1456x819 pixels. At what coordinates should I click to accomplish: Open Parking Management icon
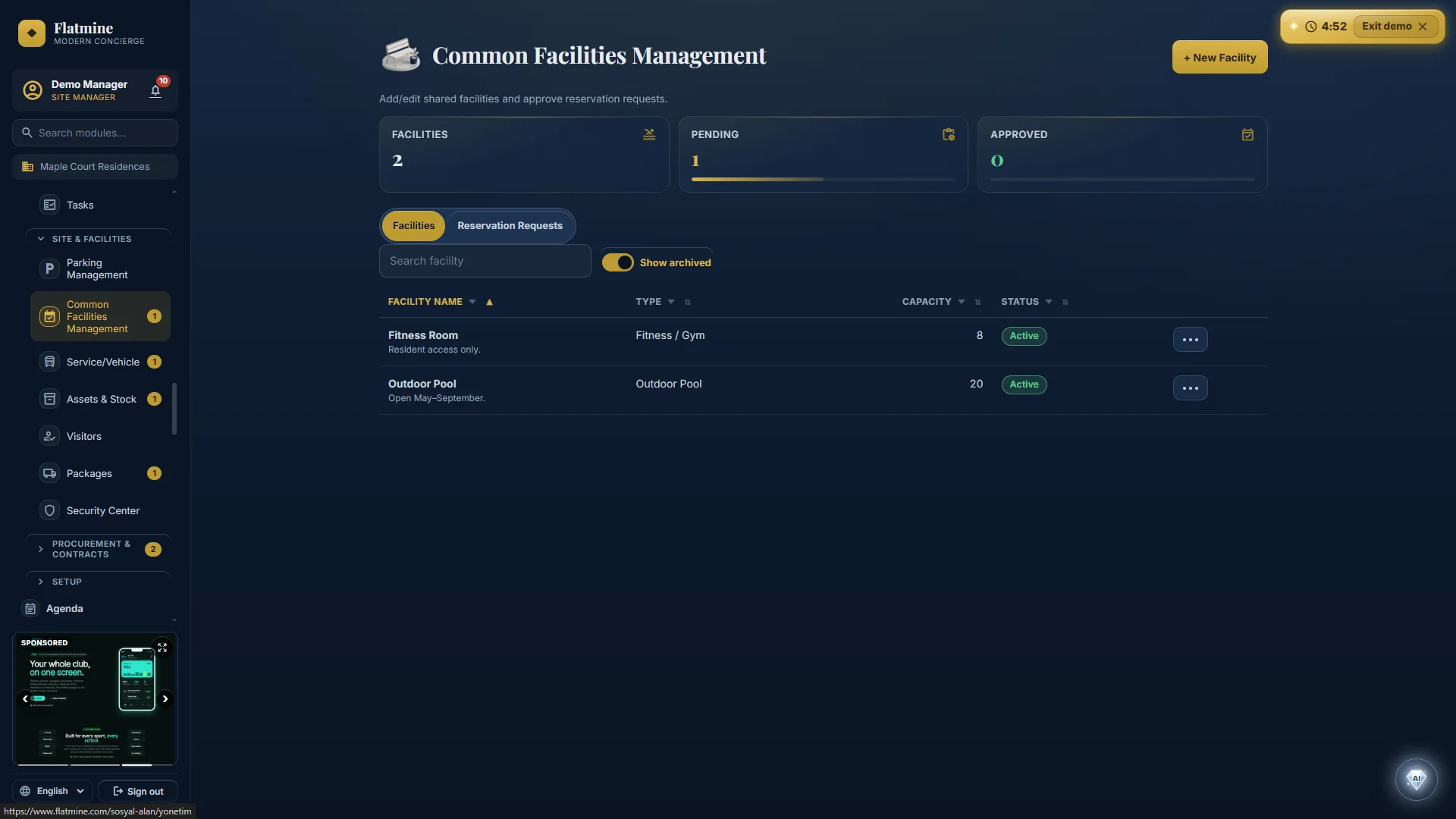[x=49, y=268]
